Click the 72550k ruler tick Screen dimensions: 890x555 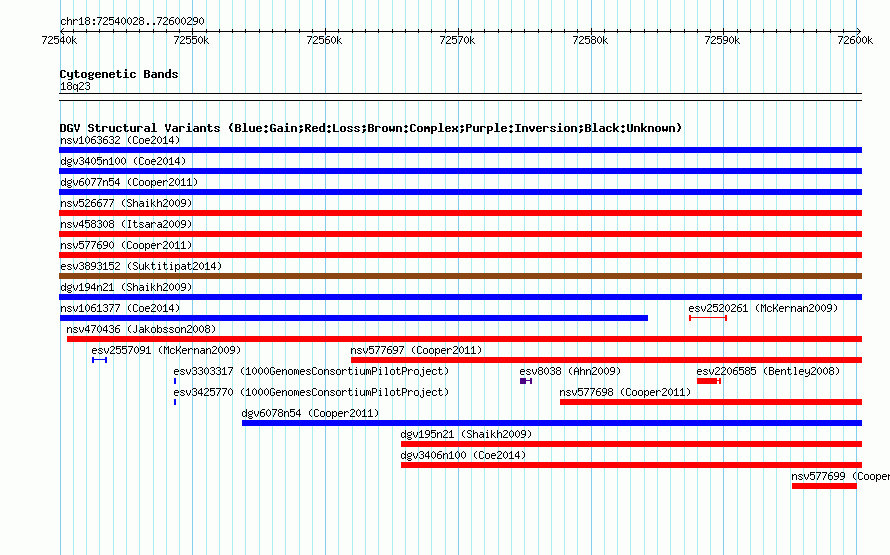(x=191, y=40)
